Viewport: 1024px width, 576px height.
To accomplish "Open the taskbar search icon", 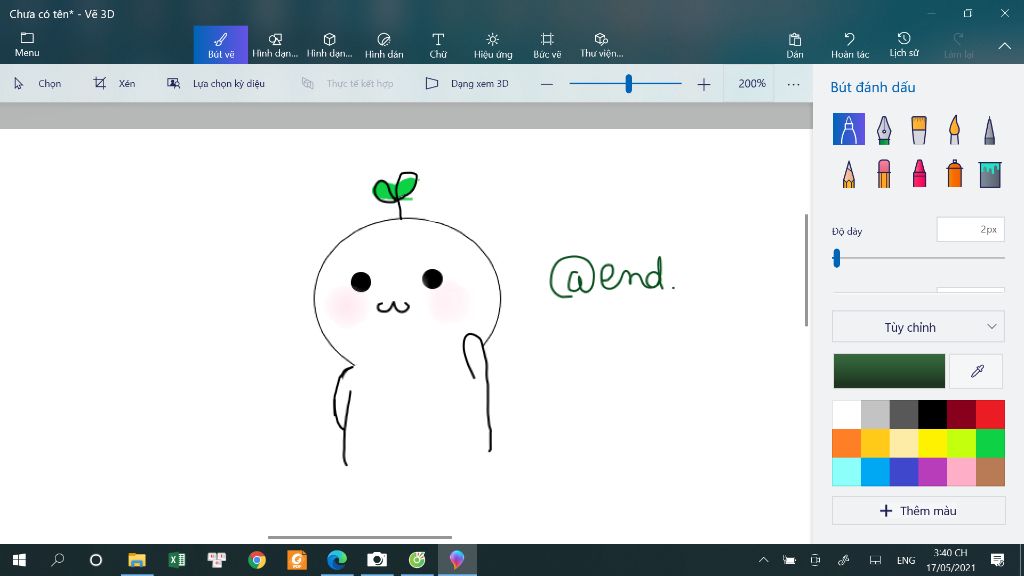I will 57,560.
